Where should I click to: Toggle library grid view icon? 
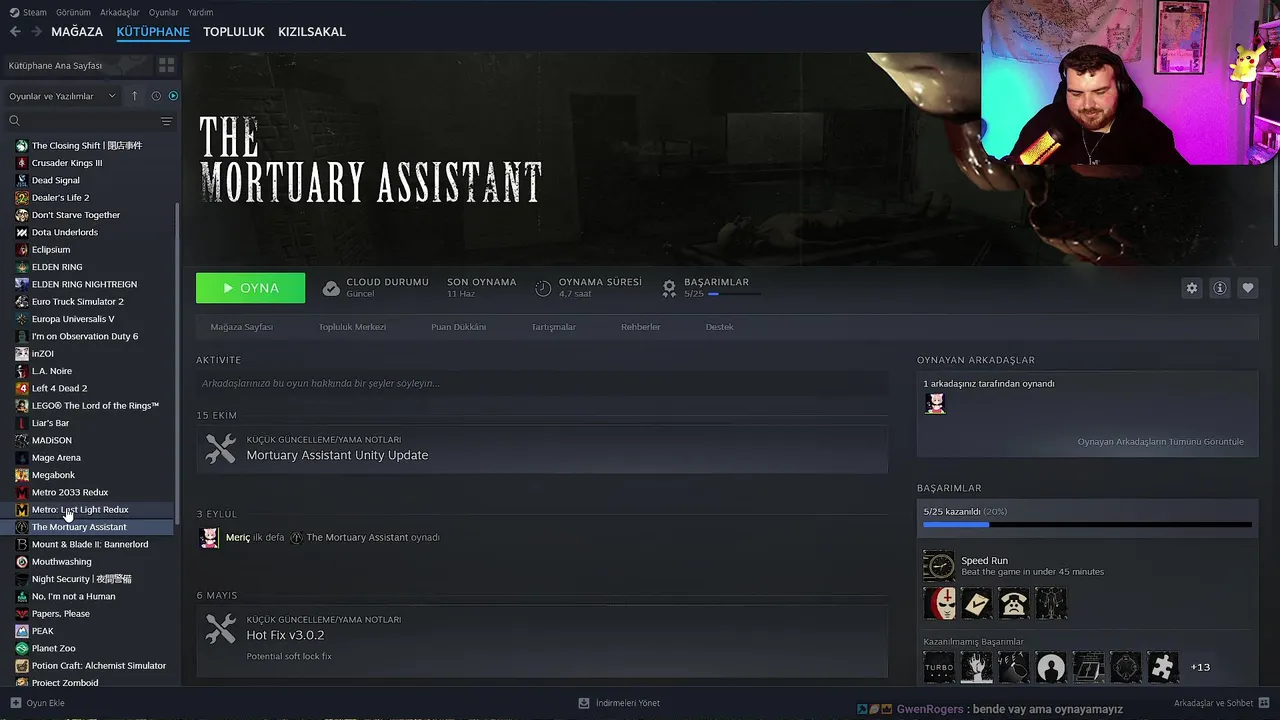[166, 65]
